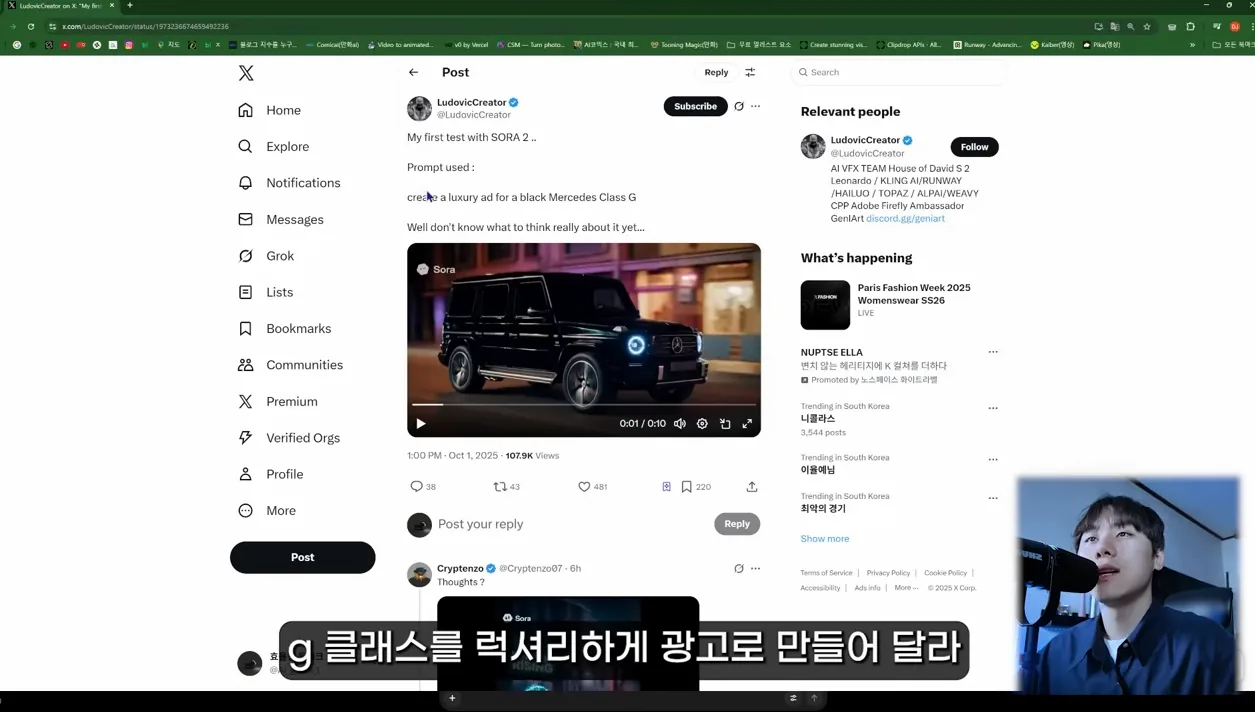1255x712 pixels.
Task: Reload the page in browser toolbar
Action: tap(31, 26)
